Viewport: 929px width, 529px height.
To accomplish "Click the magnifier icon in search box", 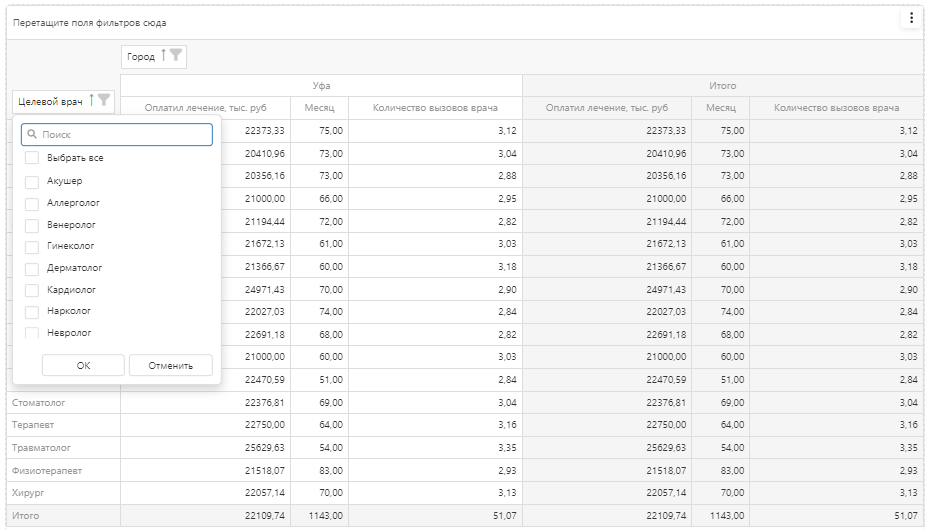I will click(32, 134).
